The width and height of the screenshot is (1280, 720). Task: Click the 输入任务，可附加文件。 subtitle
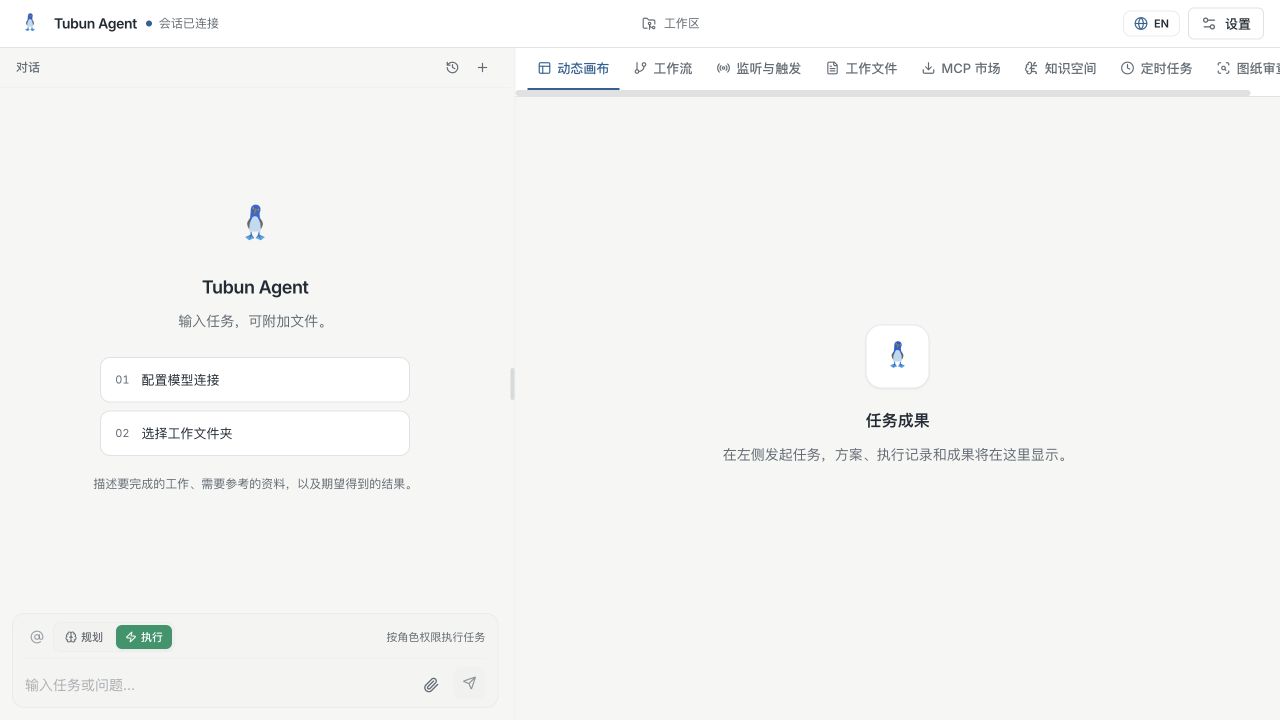(255, 322)
